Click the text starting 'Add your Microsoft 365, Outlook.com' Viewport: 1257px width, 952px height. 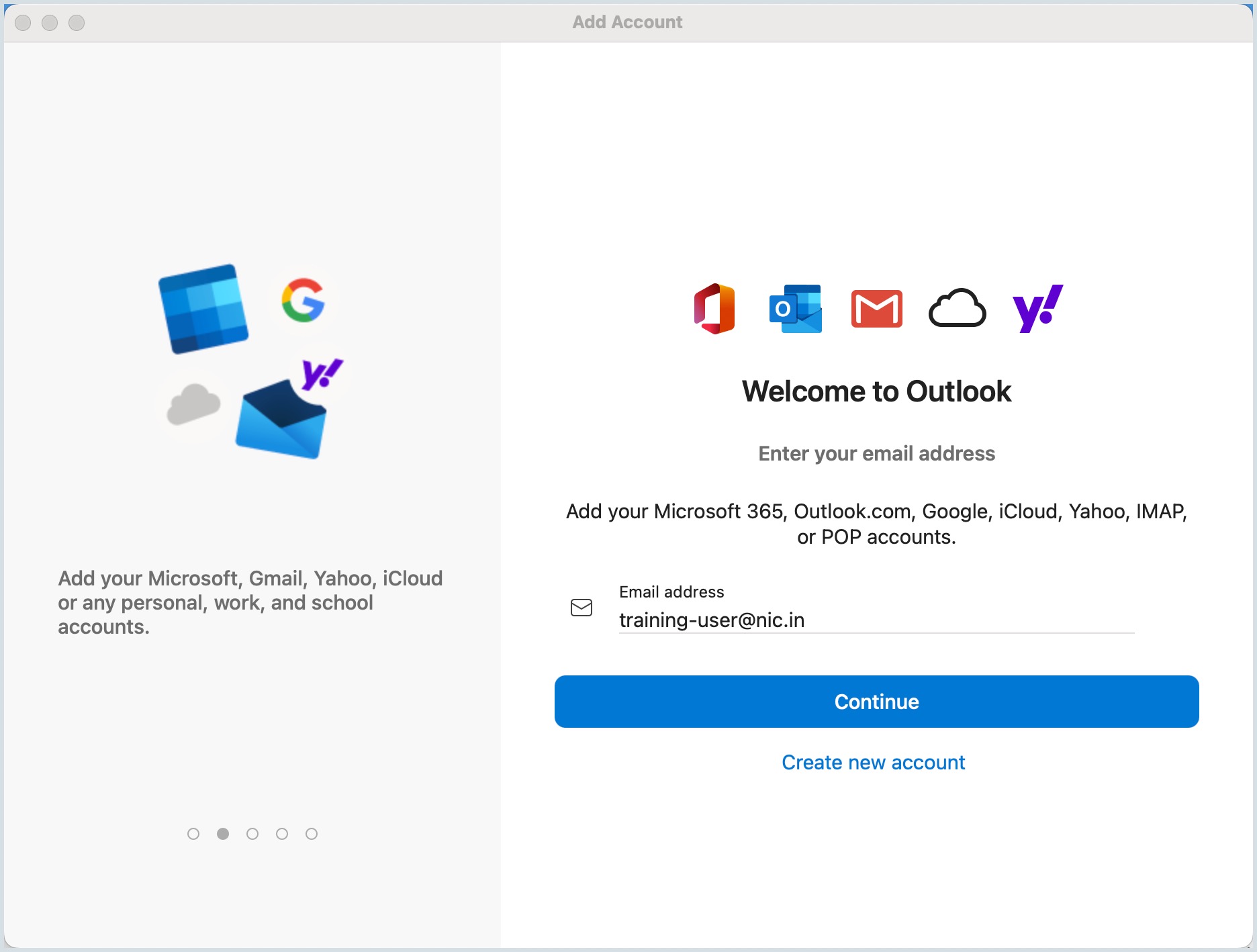click(877, 524)
